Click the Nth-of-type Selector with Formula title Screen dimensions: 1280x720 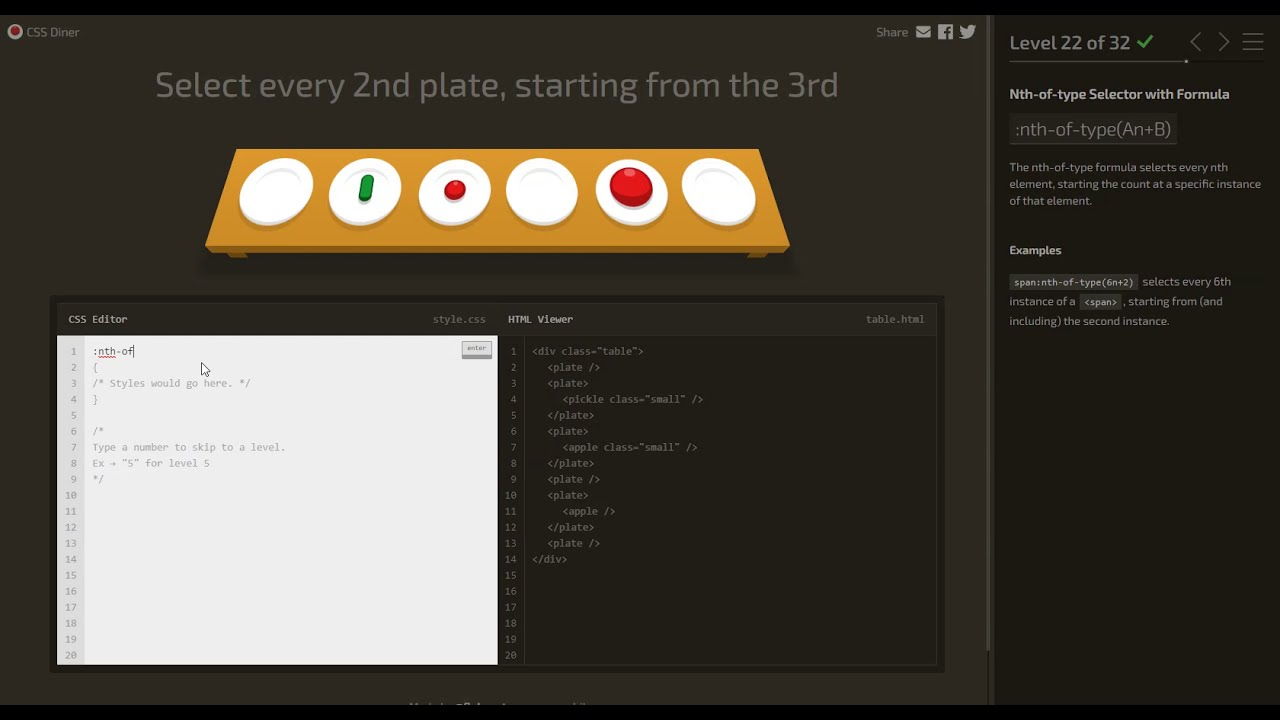pos(1119,94)
